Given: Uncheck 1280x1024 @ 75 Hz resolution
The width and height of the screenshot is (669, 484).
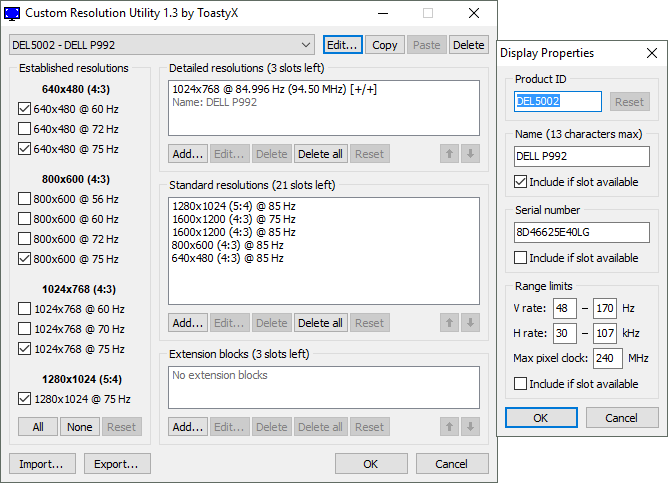Looking at the screenshot, I should point(25,399).
